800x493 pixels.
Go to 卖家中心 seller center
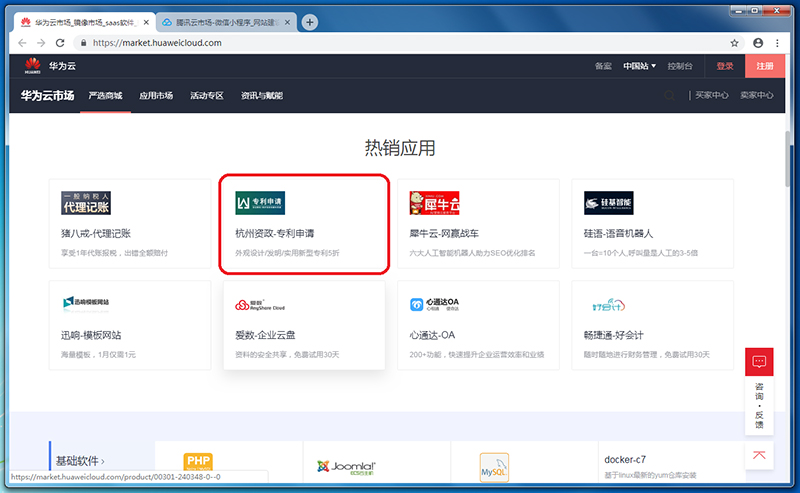[757, 95]
